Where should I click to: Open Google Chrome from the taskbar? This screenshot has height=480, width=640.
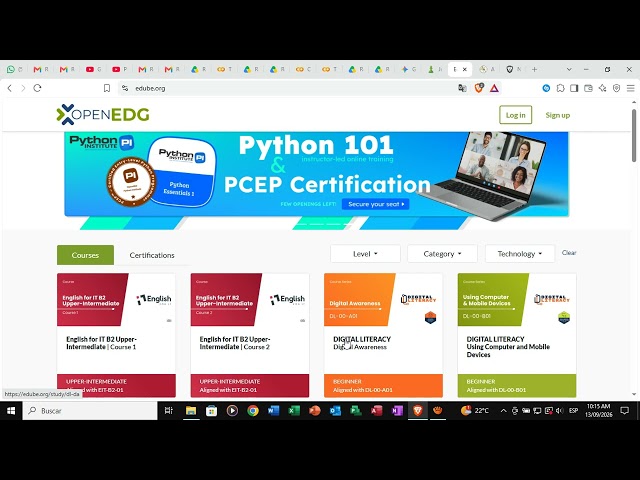tap(253, 411)
